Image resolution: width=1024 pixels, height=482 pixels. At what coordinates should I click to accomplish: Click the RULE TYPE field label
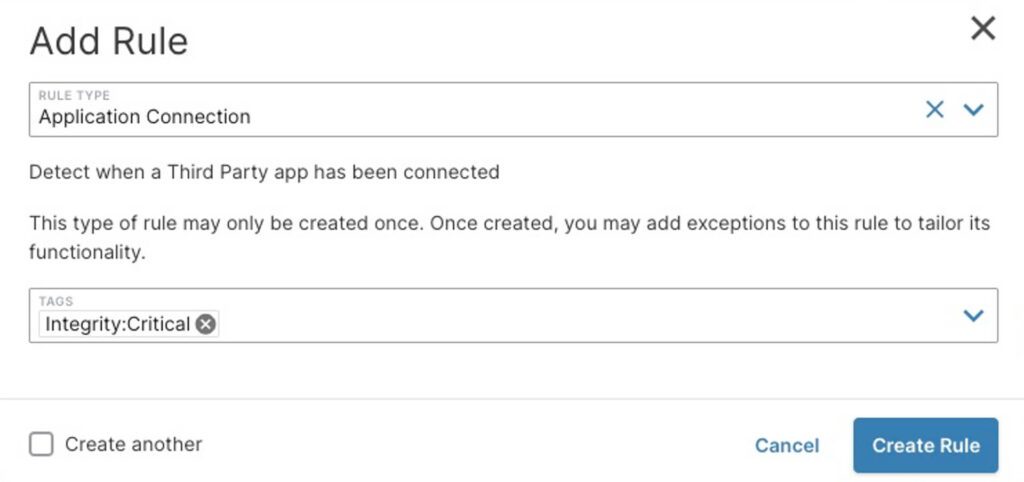[x=73, y=96]
